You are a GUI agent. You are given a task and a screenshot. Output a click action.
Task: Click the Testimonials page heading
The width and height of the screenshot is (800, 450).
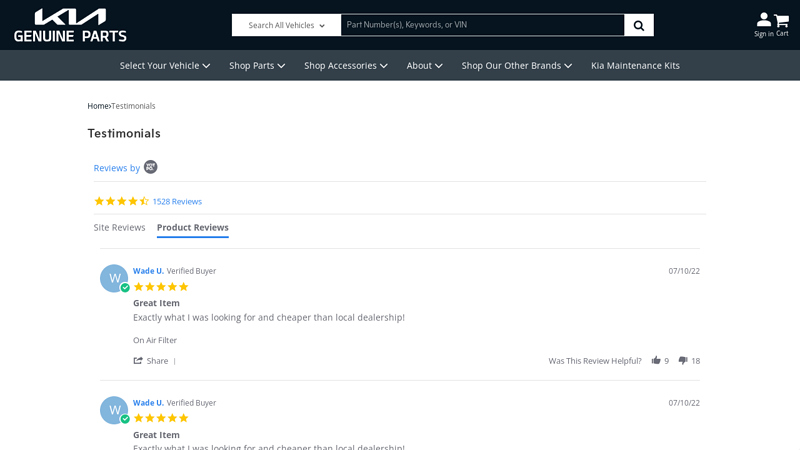tap(124, 133)
